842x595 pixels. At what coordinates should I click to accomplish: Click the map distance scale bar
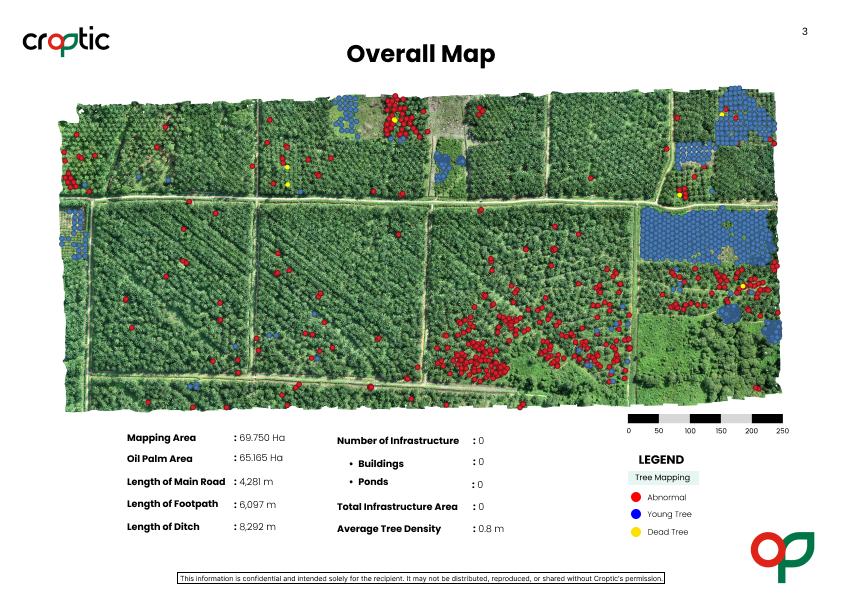704,417
